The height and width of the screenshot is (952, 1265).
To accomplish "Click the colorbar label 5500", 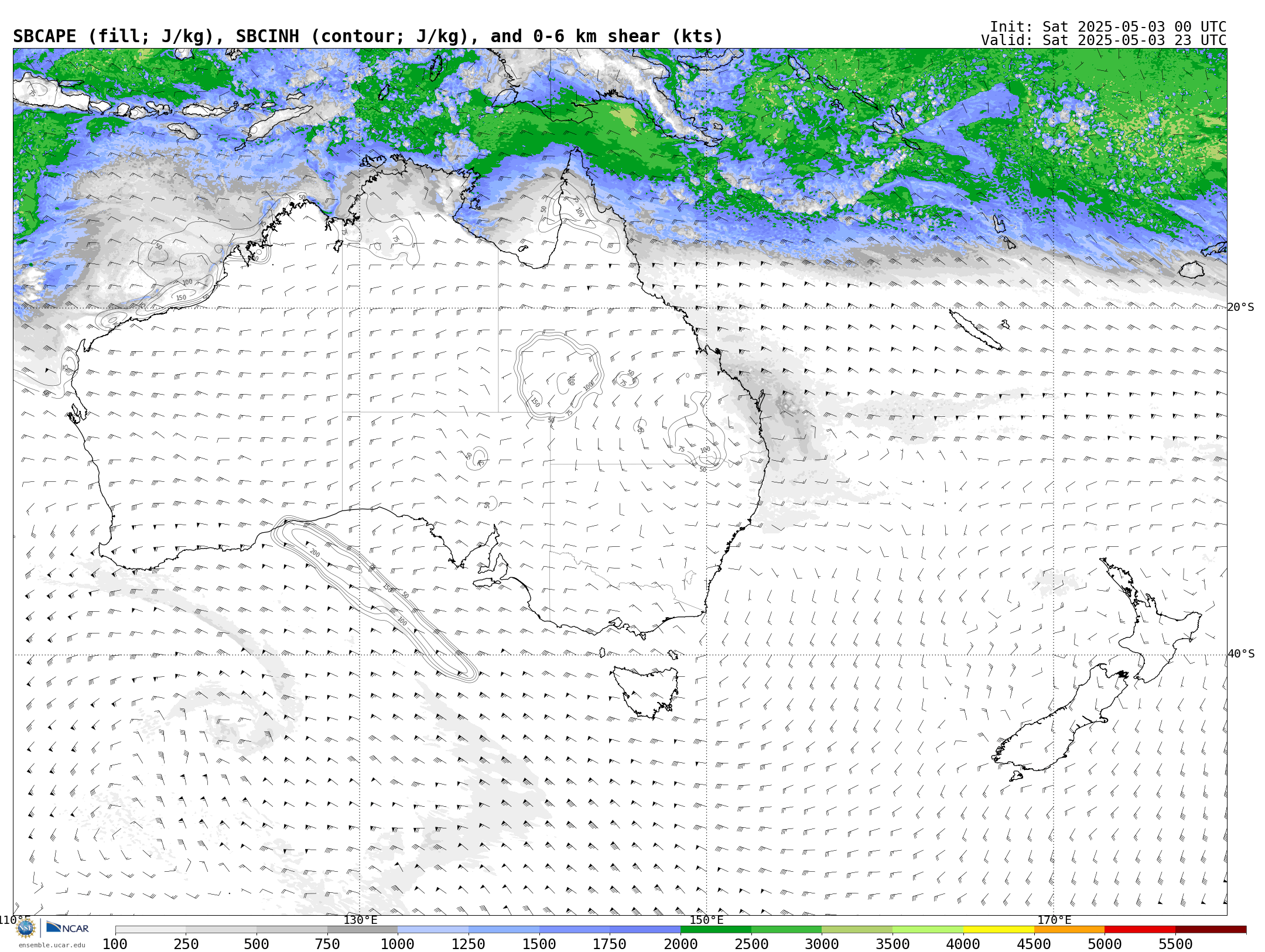I will pos(1175,944).
